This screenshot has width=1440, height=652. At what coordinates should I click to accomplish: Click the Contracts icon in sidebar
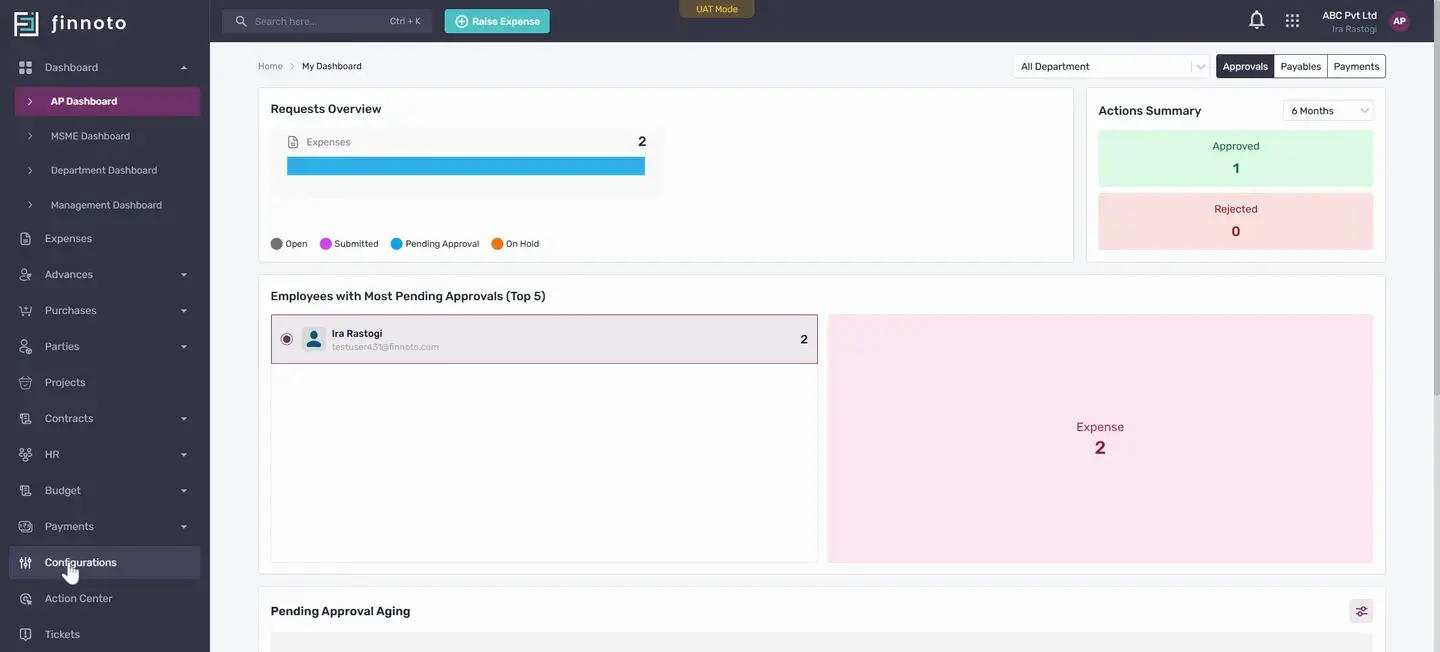click(26, 418)
